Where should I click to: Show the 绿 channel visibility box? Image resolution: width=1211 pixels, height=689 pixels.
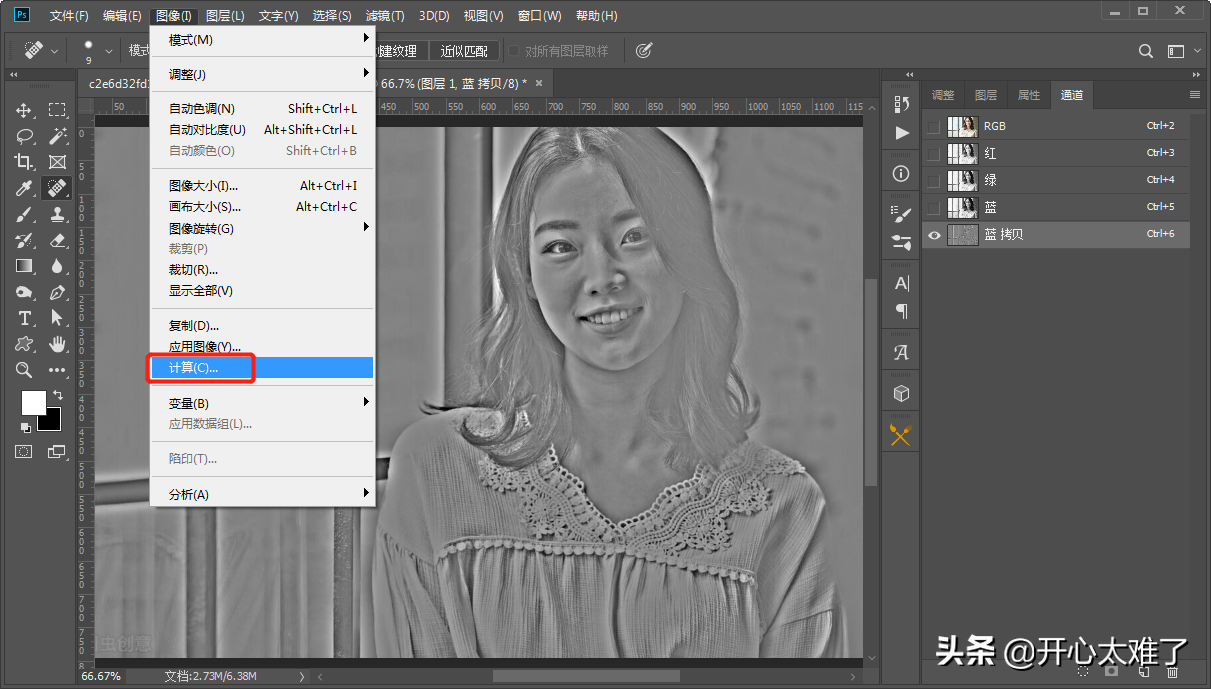pos(933,180)
